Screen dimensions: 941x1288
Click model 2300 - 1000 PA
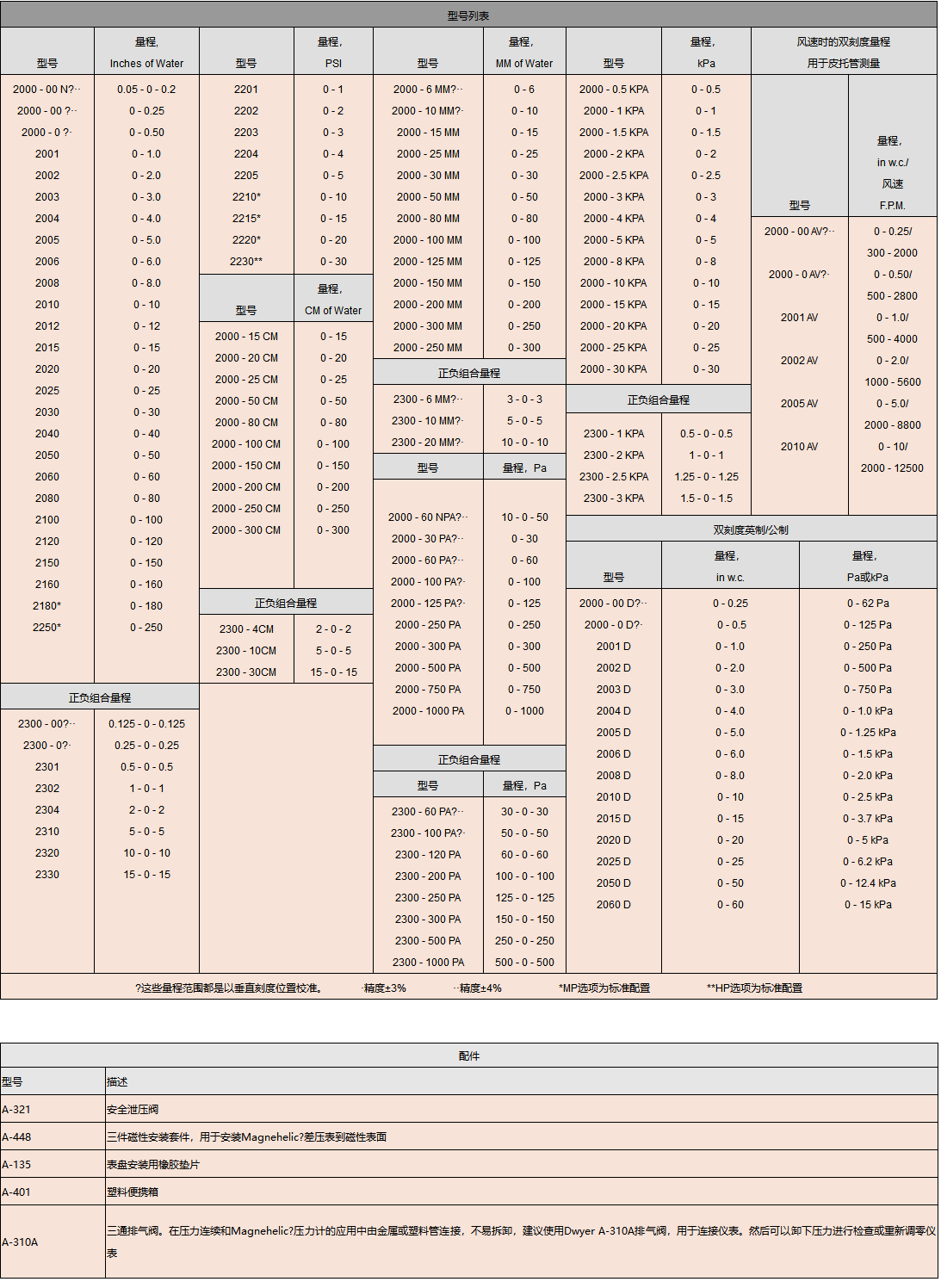pos(428,963)
